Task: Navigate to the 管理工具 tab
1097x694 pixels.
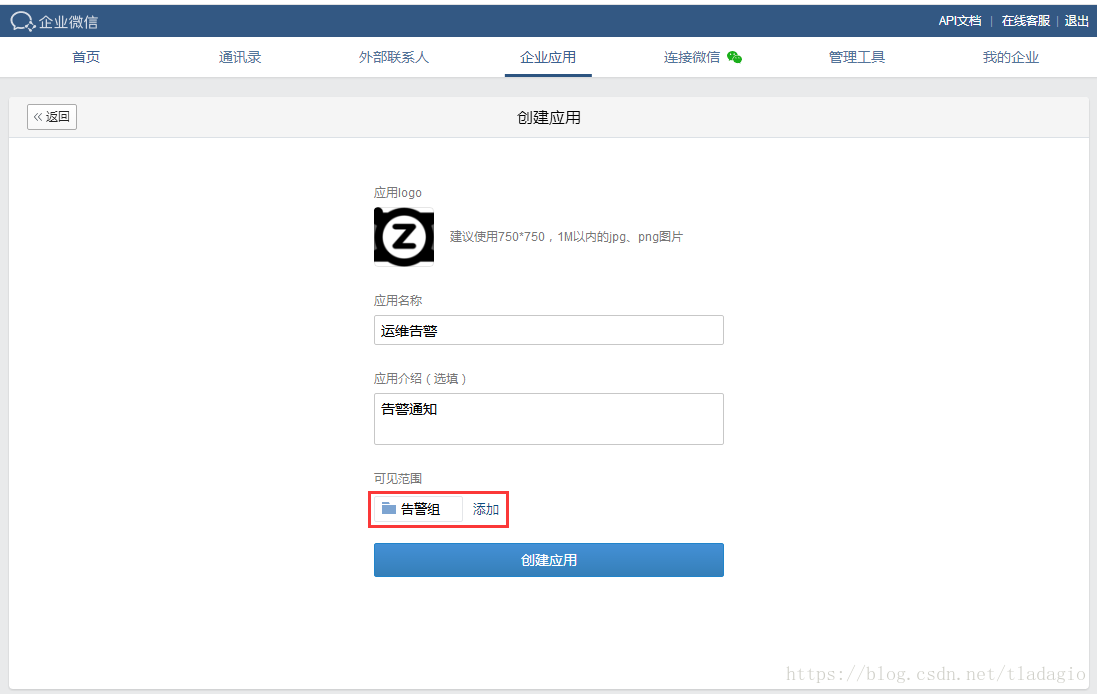Action: point(857,57)
